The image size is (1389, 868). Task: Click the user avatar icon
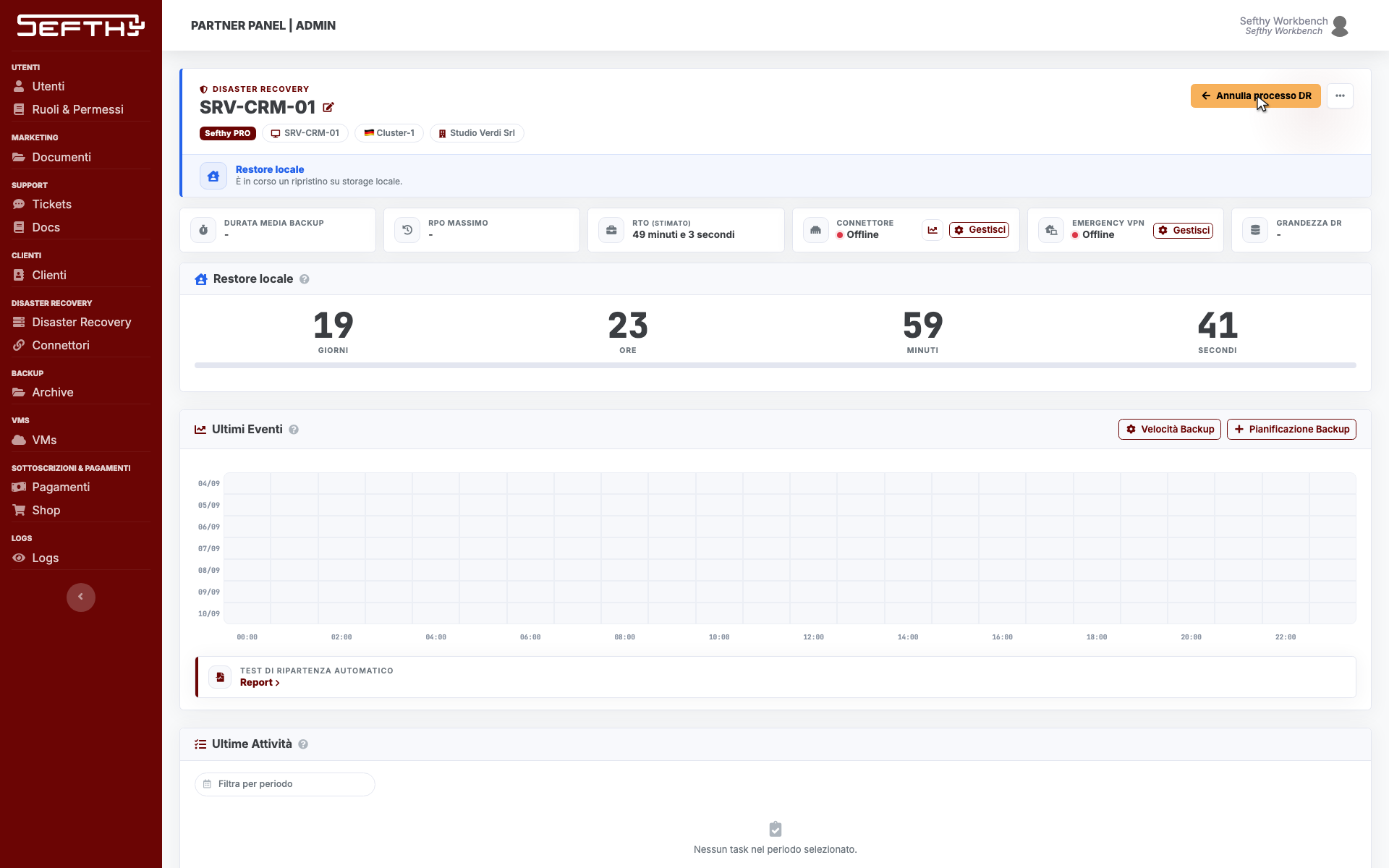click(1340, 26)
